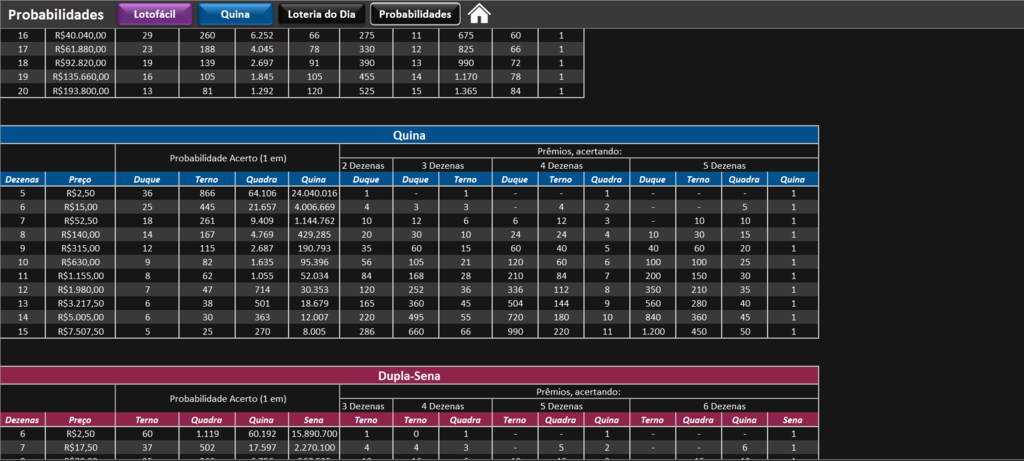
Task: Click Quina probability cell 8.005
Action: tap(314, 331)
